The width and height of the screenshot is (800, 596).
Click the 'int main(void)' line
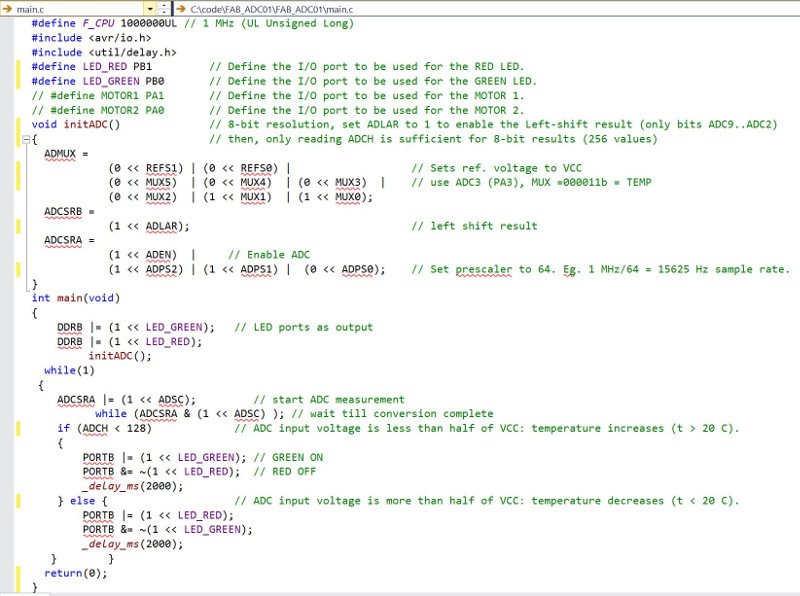[76, 298]
